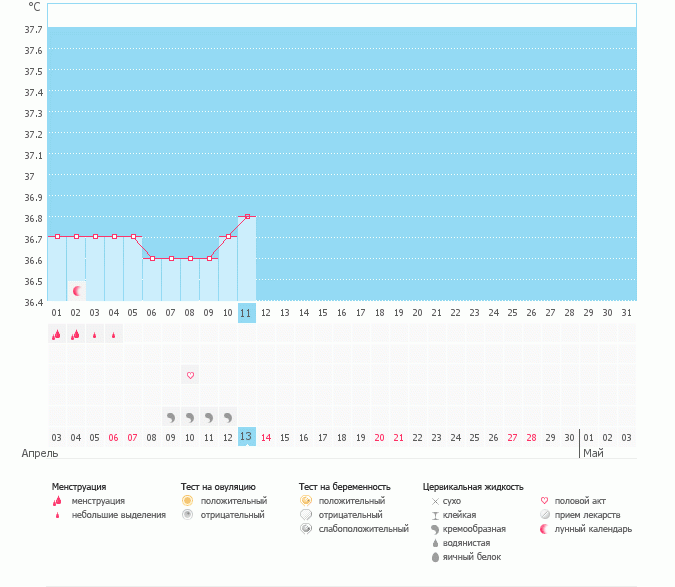Click the 36.8 temperature point on day 11
This screenshot has height=587, width=675.
click(x=247, y=216)
